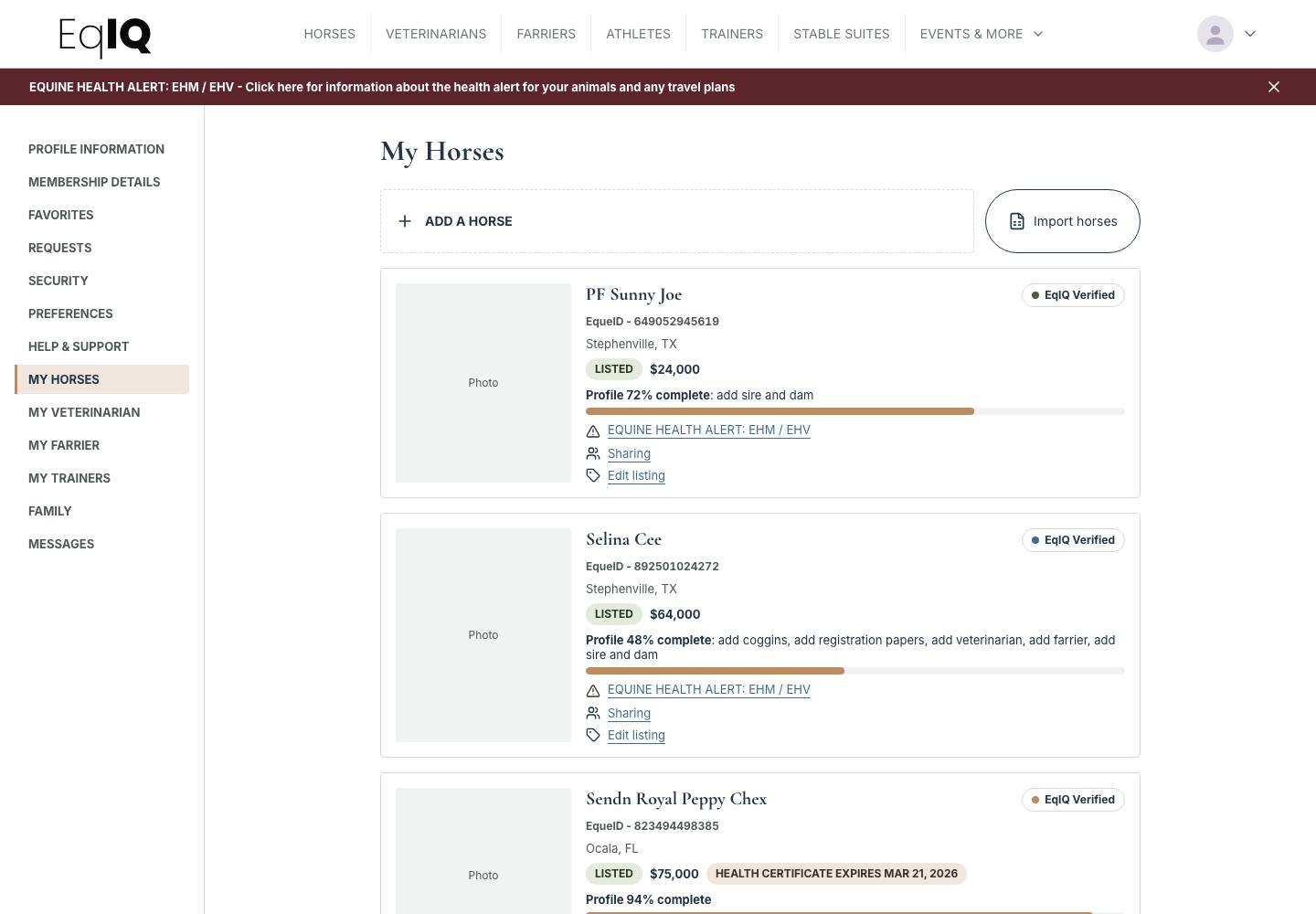Click EqueID - 892501024272 text
The width and height of the screenshot is (1316, 914).
point(653,567)
